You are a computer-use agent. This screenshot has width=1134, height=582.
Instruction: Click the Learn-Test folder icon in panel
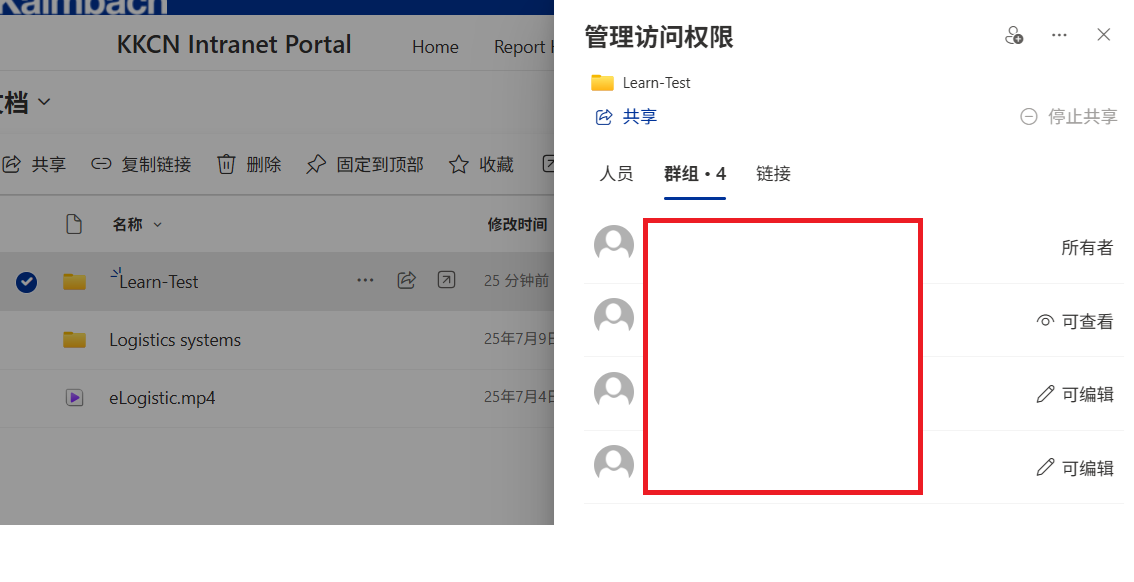pyautogui.click(x=602, y=82)
